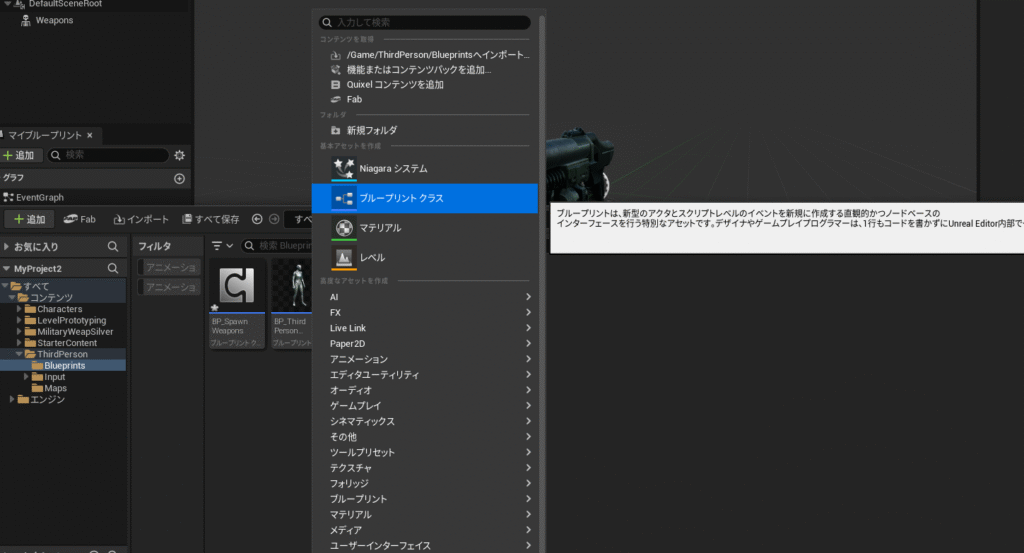Open the ユーザーインターフェイス submenu
Viewport: 1024px width, 553px height.
point(424,545)
